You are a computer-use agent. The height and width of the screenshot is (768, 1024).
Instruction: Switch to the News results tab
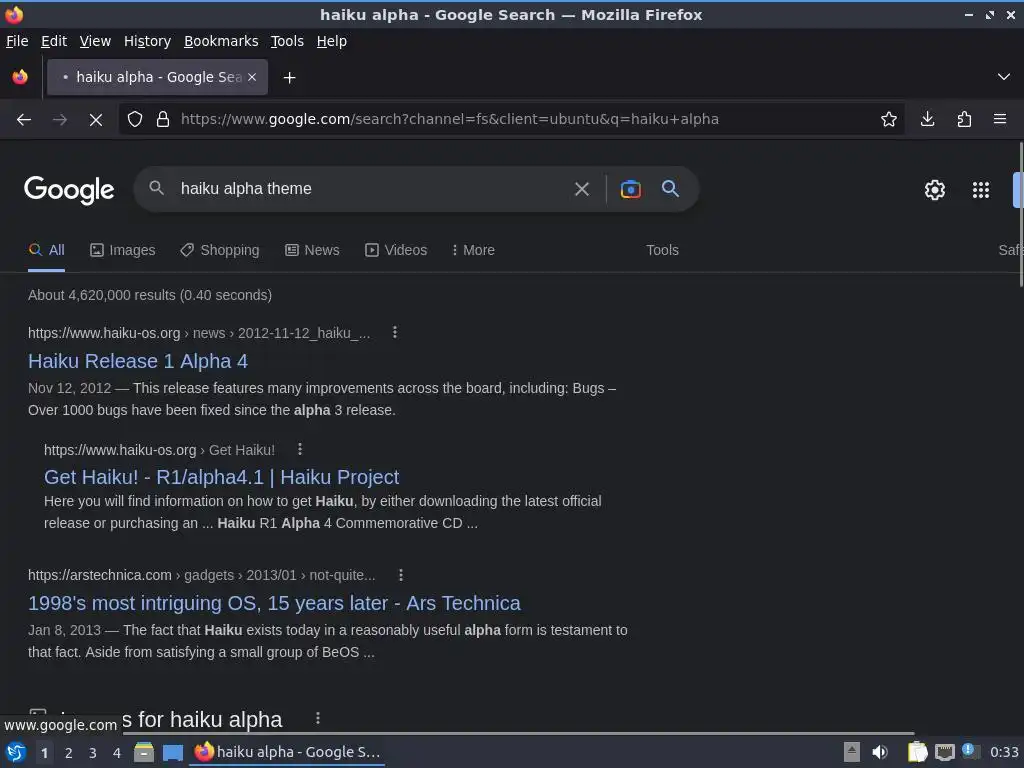point(312,250)
